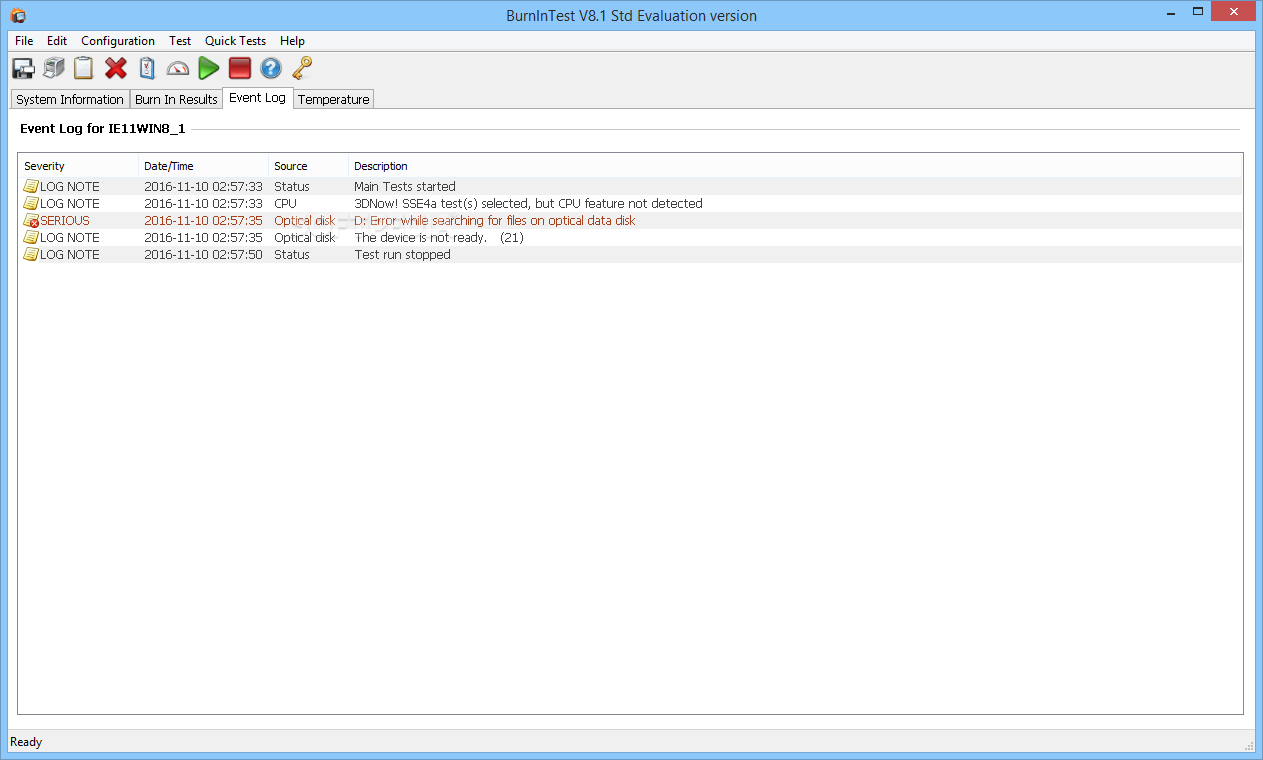Open the Configuration menu

click(x=118, y=41)
